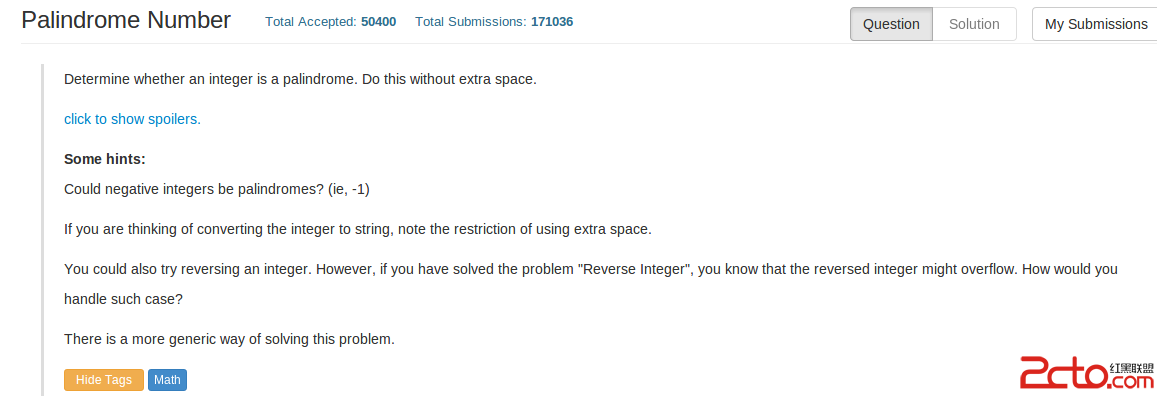This screenshot has height=399, width=1157.
Task: Click the Total Accepted count 50400
Action: [x=379, y=22]
